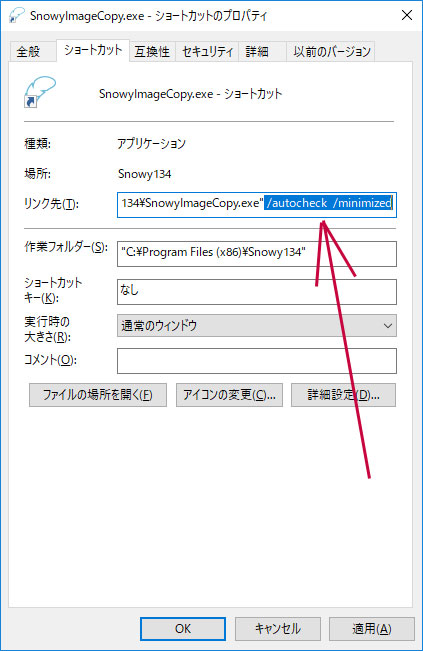Click the 適用 apply button

[x=372, y=629]
